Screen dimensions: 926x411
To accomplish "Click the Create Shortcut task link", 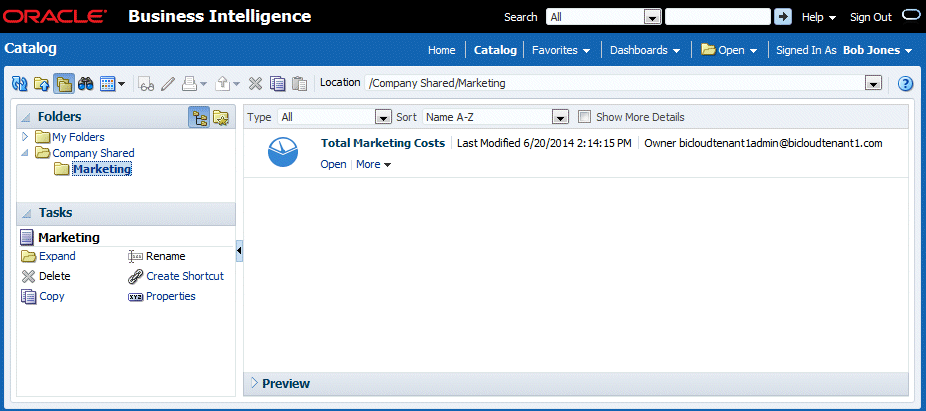I will (x=185, y=276).
